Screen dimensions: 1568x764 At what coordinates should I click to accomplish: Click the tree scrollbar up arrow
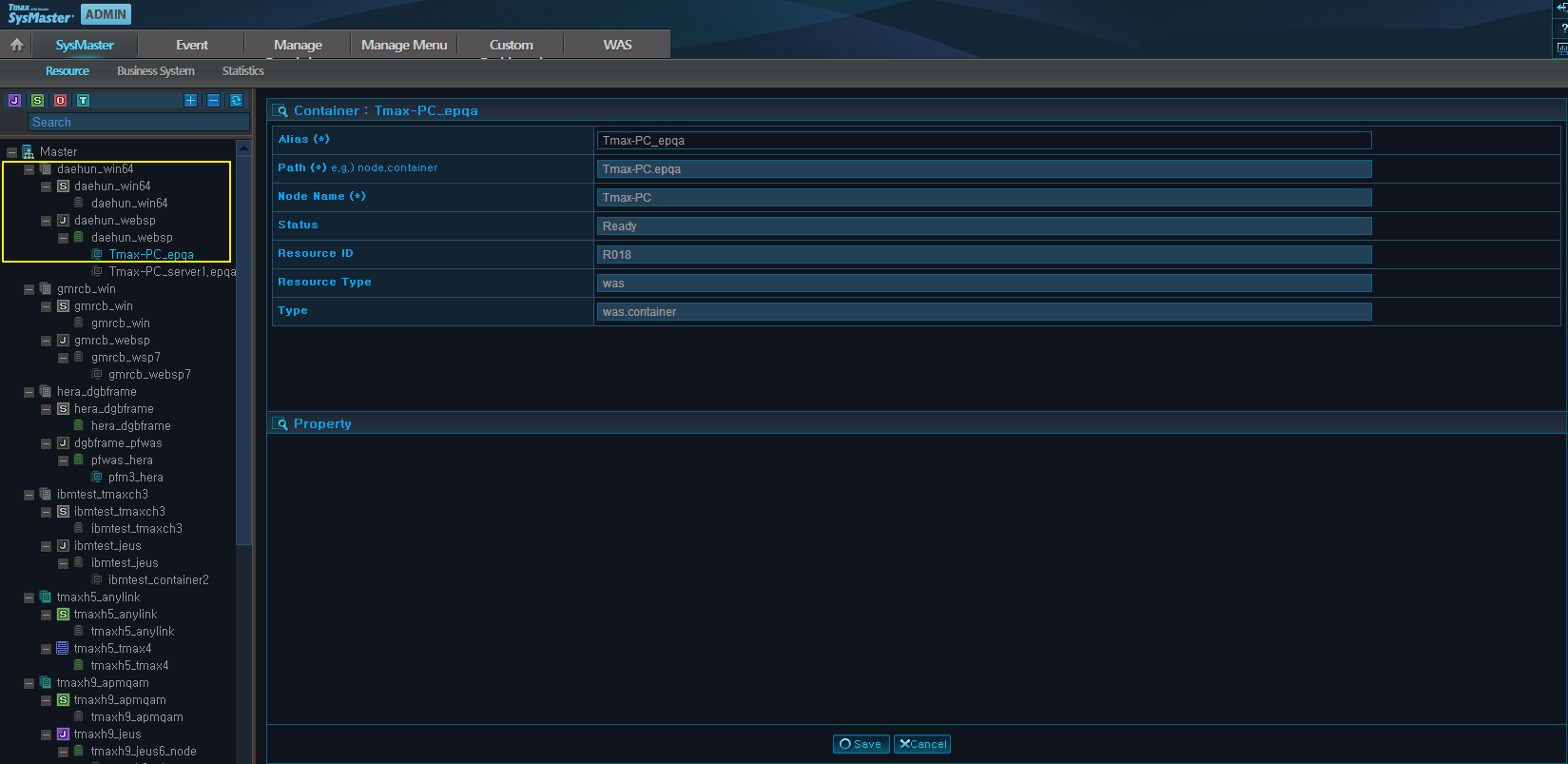click(x=243, y=147)
